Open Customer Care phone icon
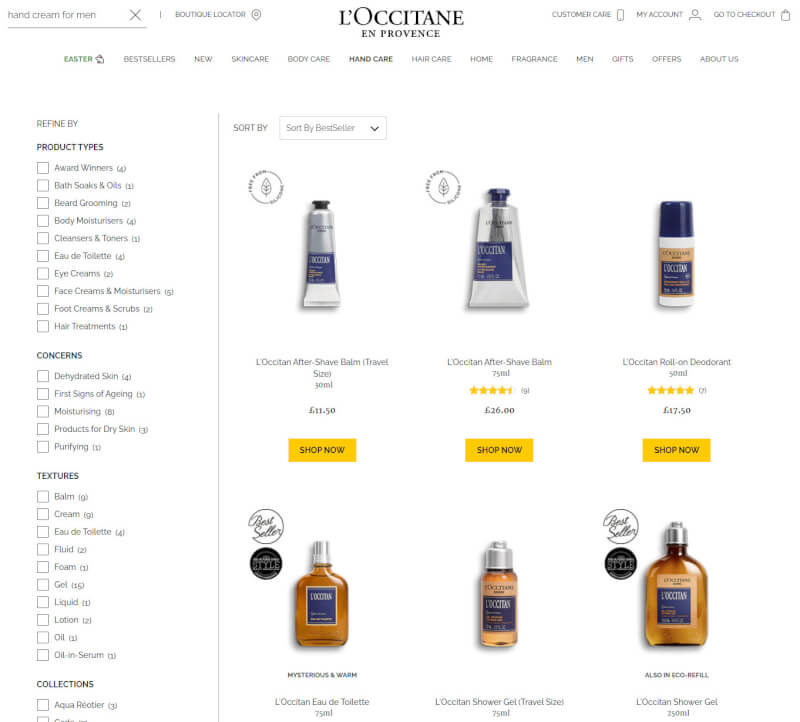Screen dimensions: 800x722 click(620, 15)
